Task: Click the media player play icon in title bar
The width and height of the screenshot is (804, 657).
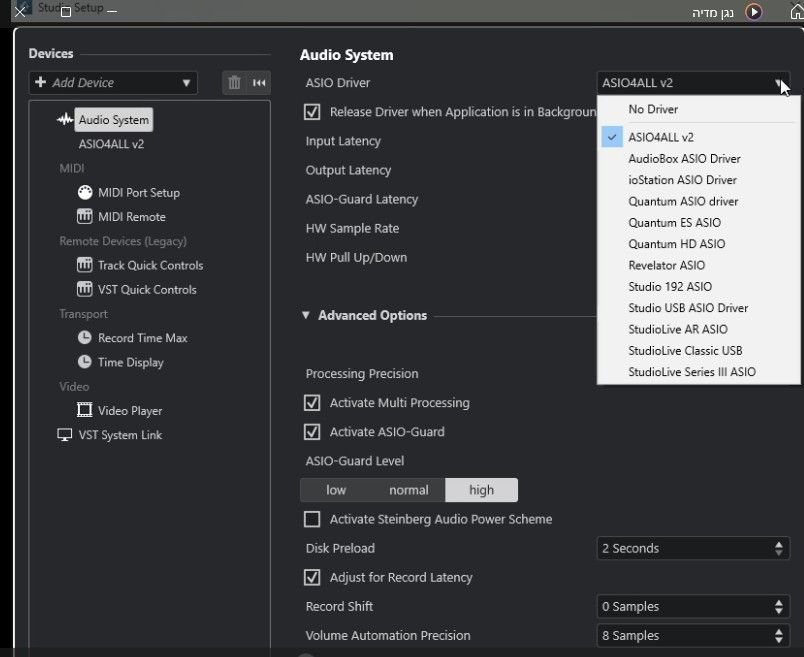Action: click(754, 11)
